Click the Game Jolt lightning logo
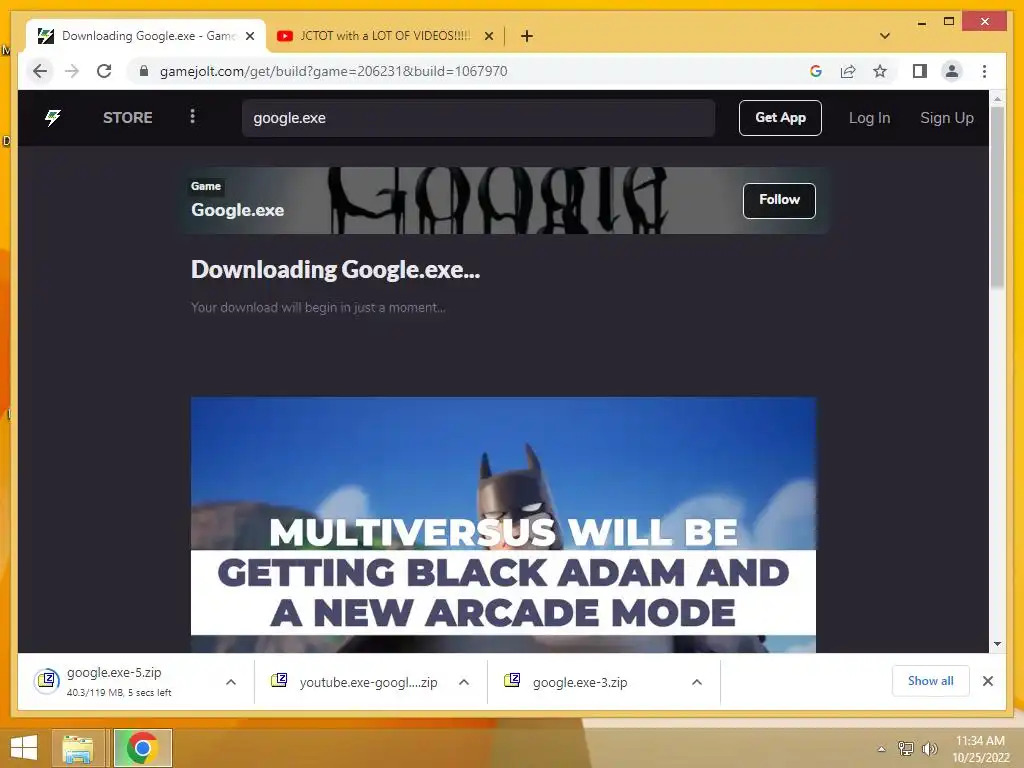1024x768 pixels. coord(53,118)
